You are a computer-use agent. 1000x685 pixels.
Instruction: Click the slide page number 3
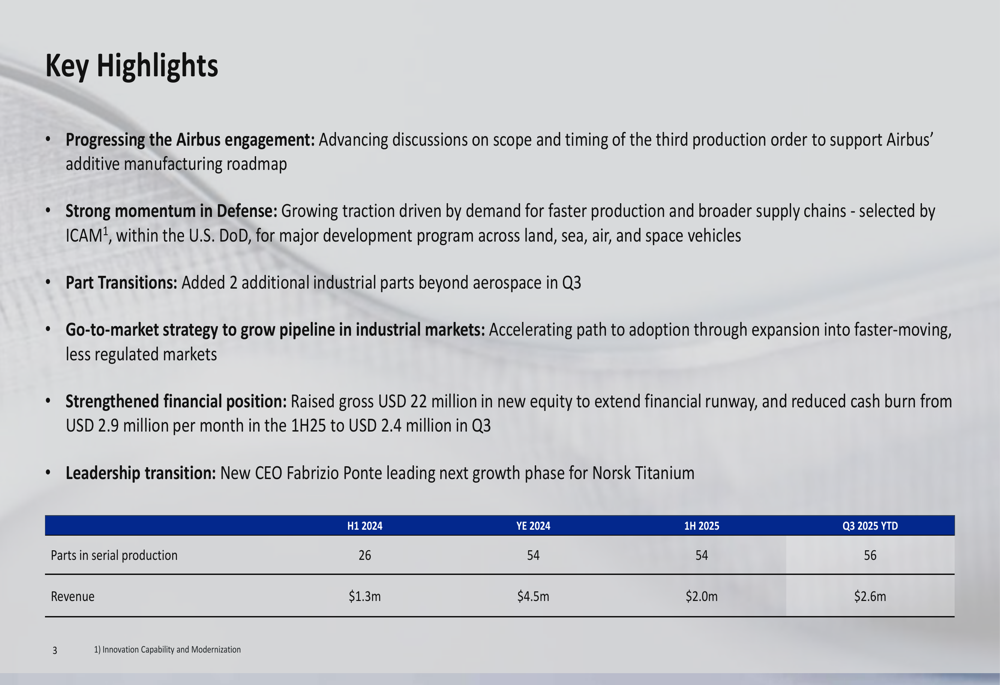point(55,651)
